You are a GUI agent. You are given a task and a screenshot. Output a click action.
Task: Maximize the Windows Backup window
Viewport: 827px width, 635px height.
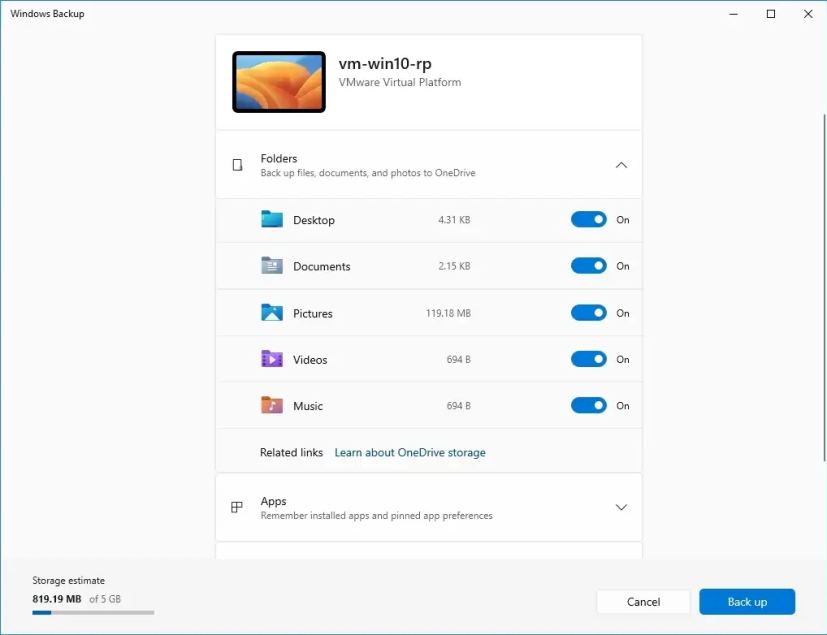(771, 14)
